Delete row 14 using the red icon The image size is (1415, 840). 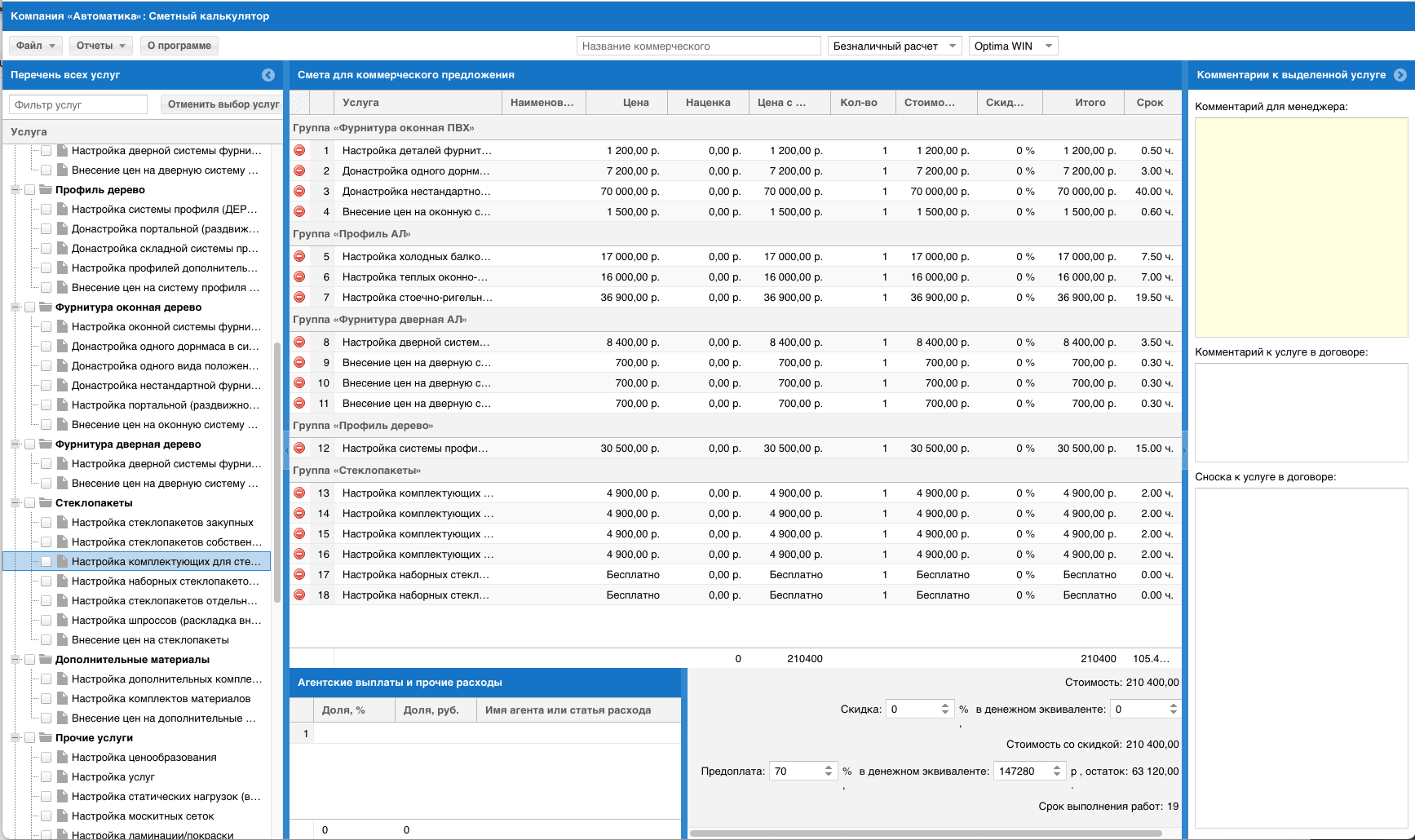[299, 513]
